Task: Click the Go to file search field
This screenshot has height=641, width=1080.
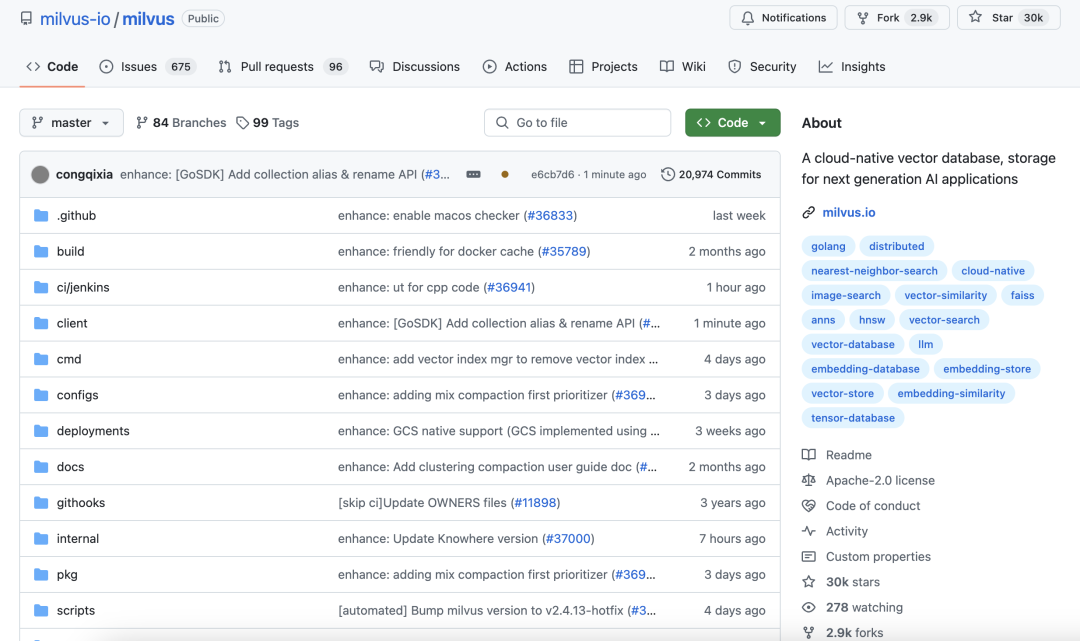Action: 578,123
